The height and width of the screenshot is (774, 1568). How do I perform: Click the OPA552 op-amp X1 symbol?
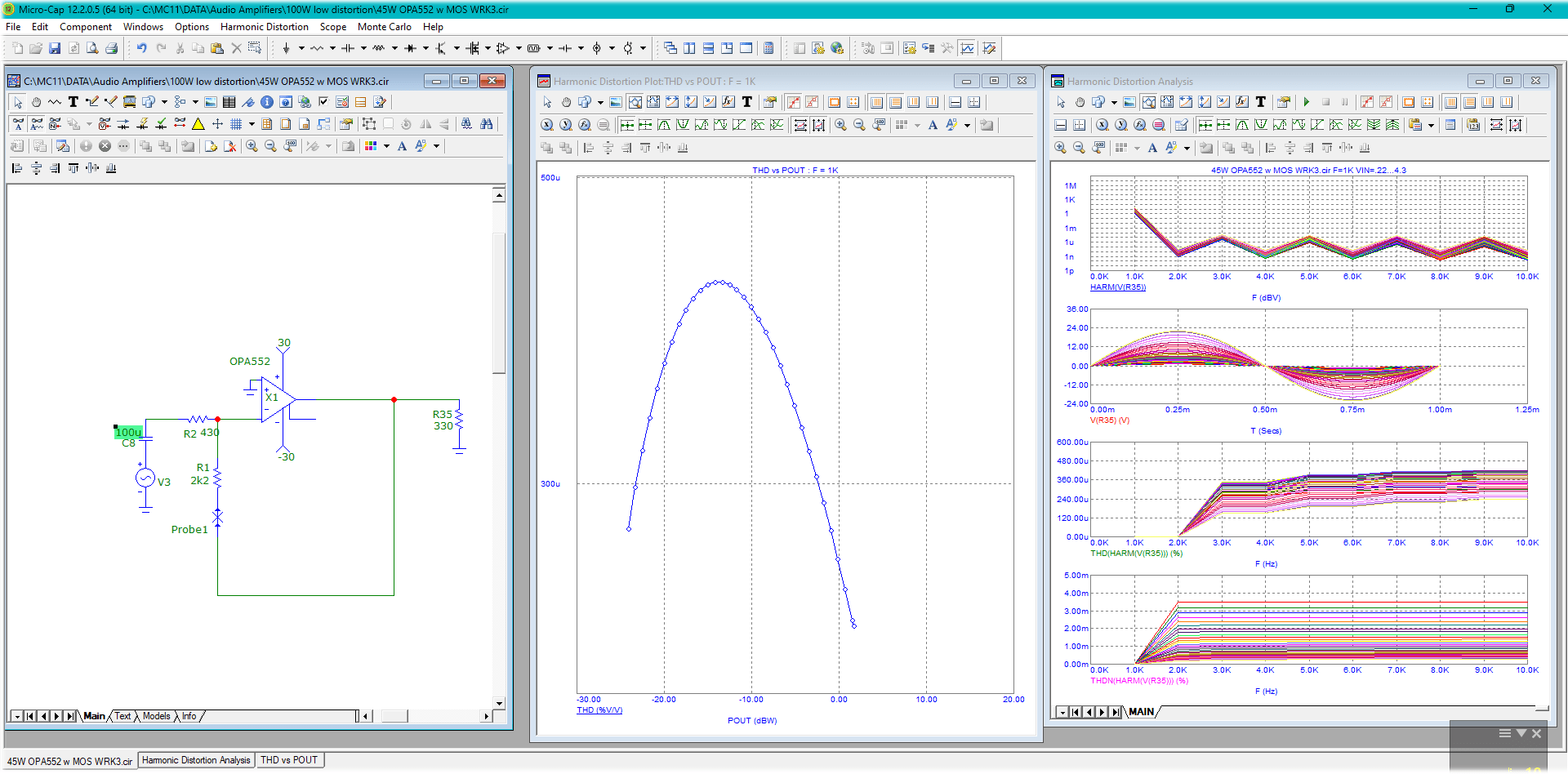277,399
